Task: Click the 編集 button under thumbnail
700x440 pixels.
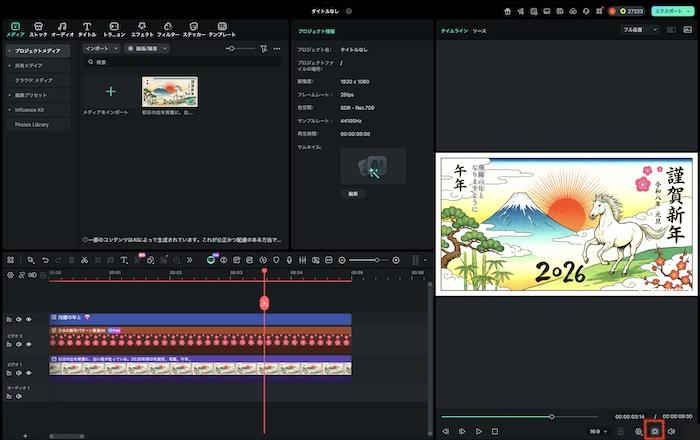Action: 352,193
